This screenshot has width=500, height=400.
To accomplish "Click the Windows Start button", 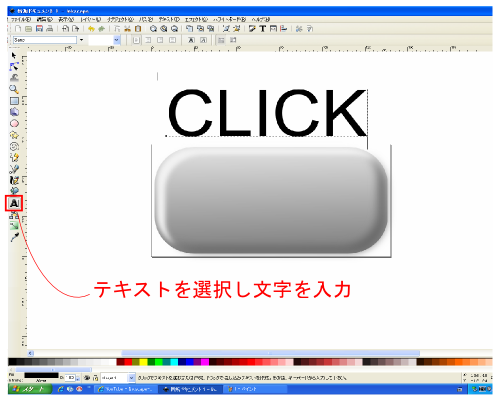I will coord(30,389).
